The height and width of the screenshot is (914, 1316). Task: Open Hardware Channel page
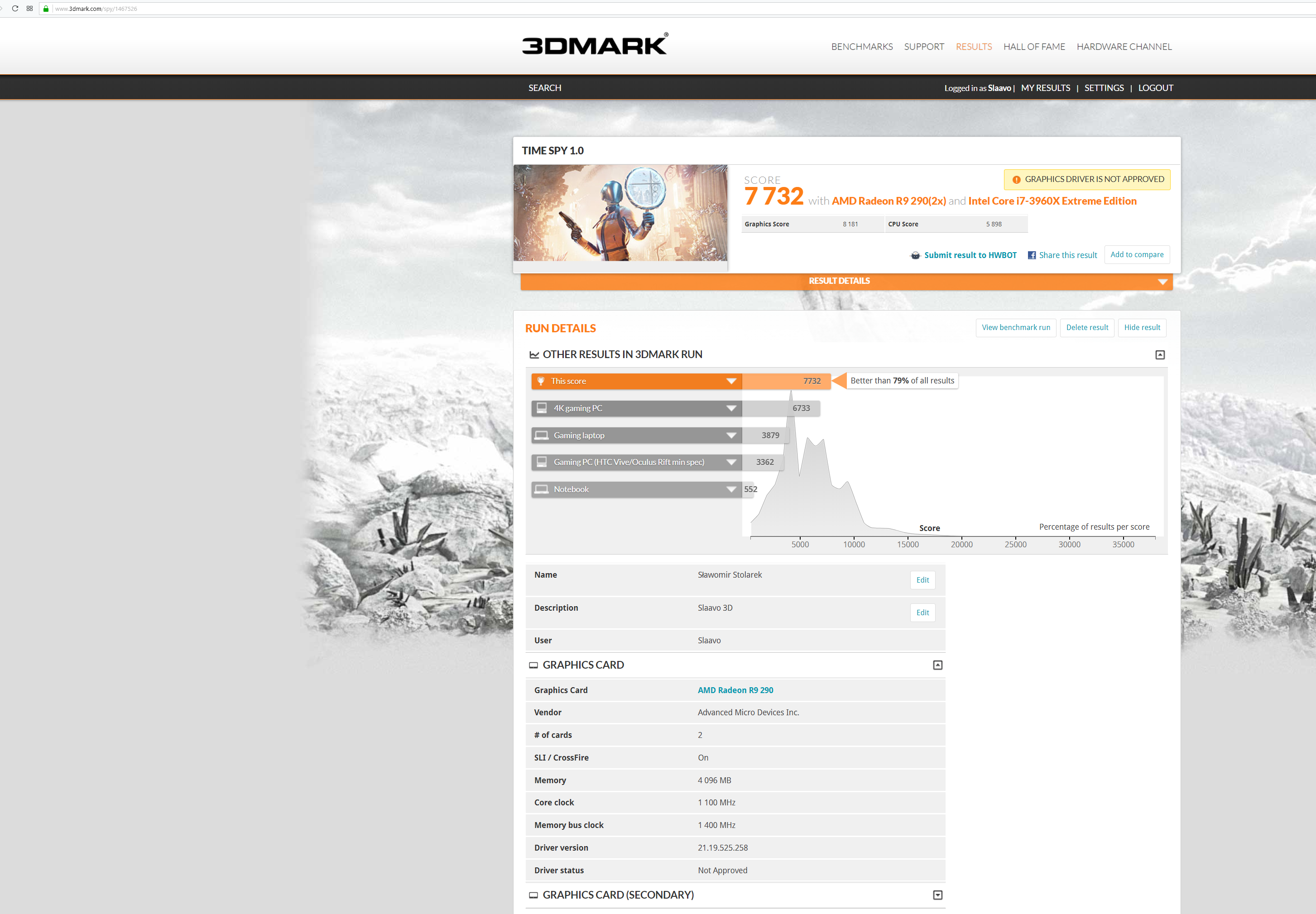pos(1124,46)
